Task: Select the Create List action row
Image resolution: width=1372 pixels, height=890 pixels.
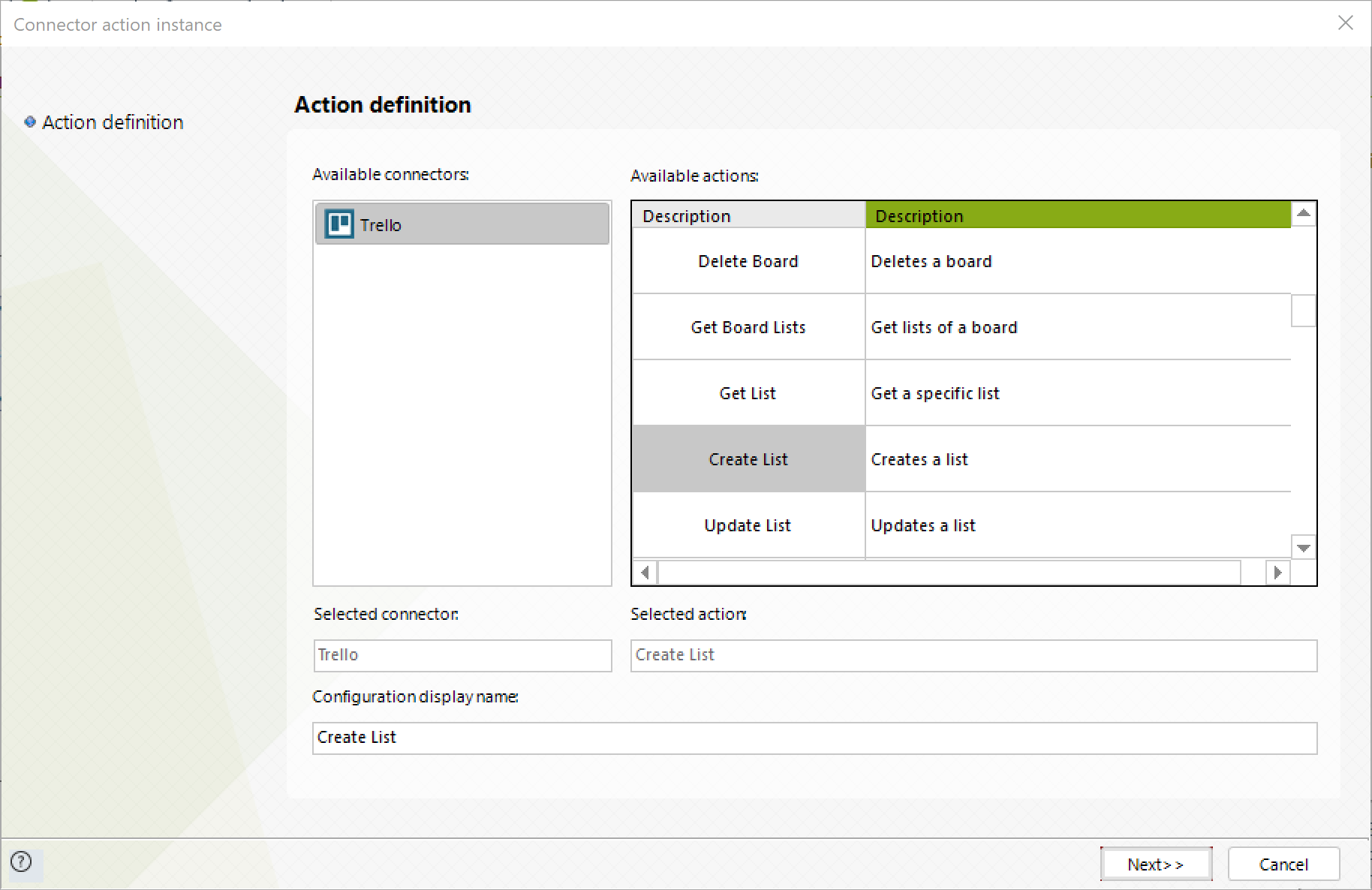Action: pos(748,459)
